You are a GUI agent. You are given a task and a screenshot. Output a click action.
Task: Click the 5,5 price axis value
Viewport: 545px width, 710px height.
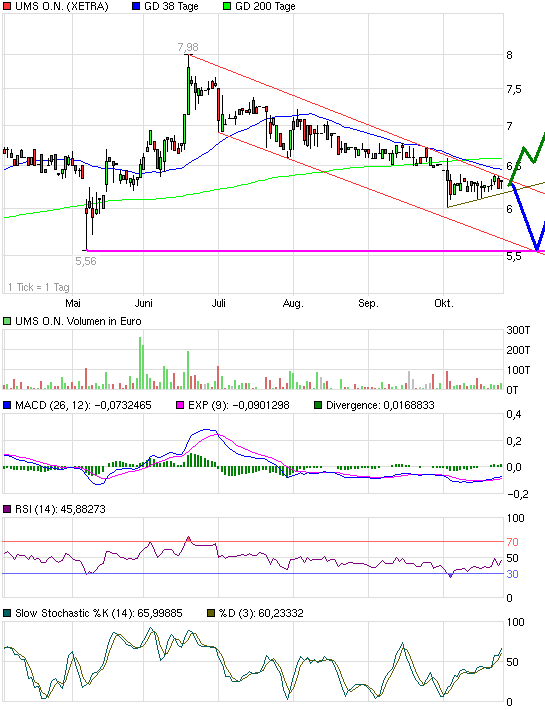coord(514,256)
